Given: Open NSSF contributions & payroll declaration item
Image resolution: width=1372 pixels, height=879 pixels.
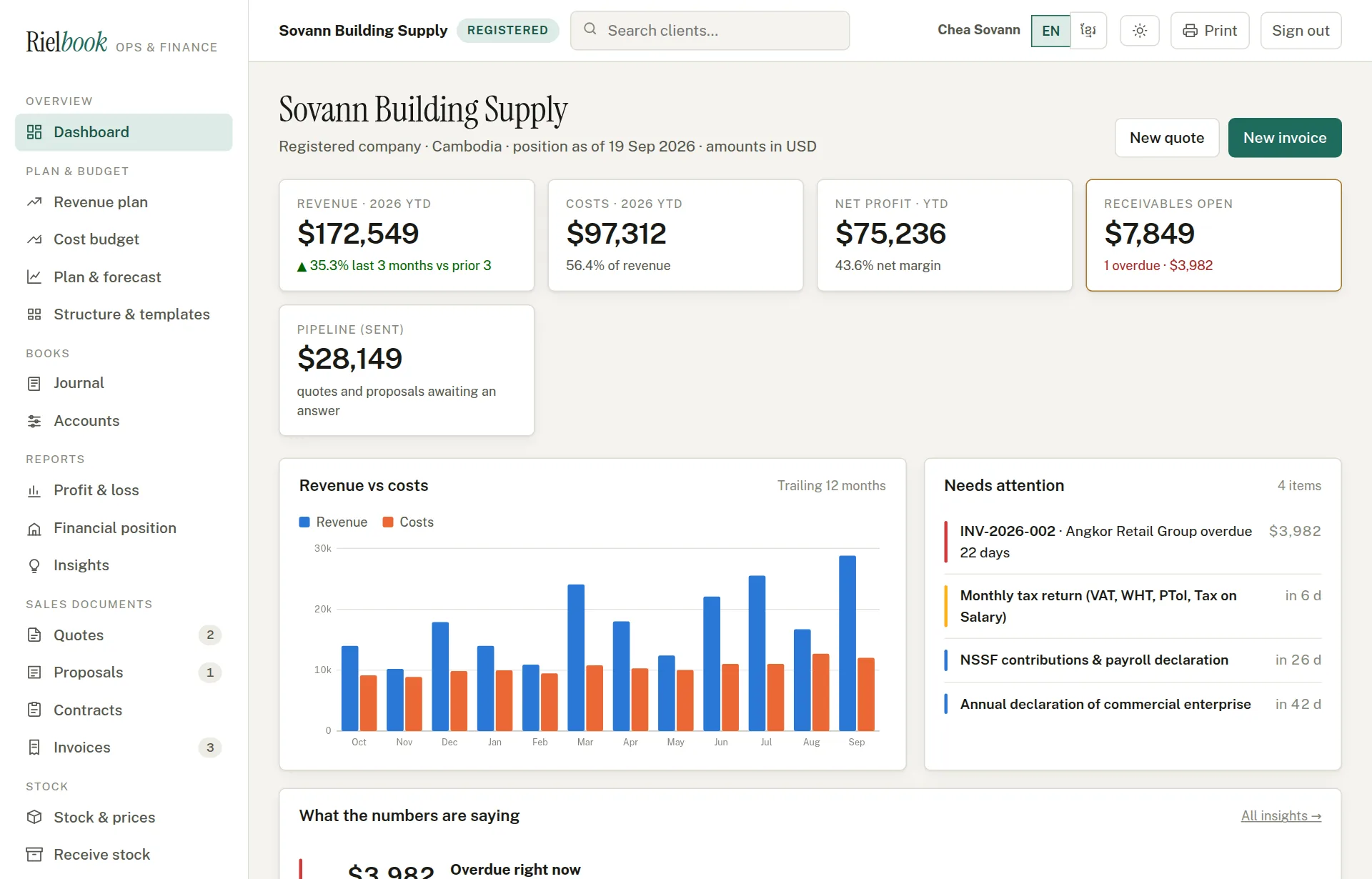Looking at the screenshot, I should 1133,660.
